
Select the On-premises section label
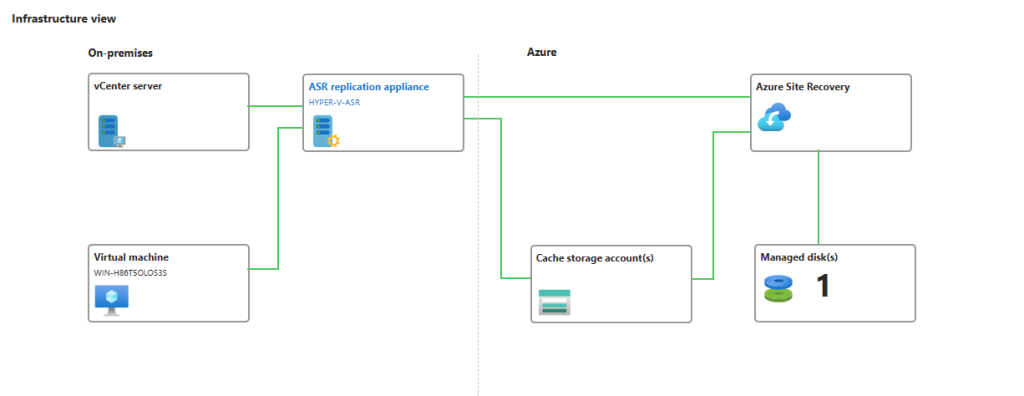point(125,53)
